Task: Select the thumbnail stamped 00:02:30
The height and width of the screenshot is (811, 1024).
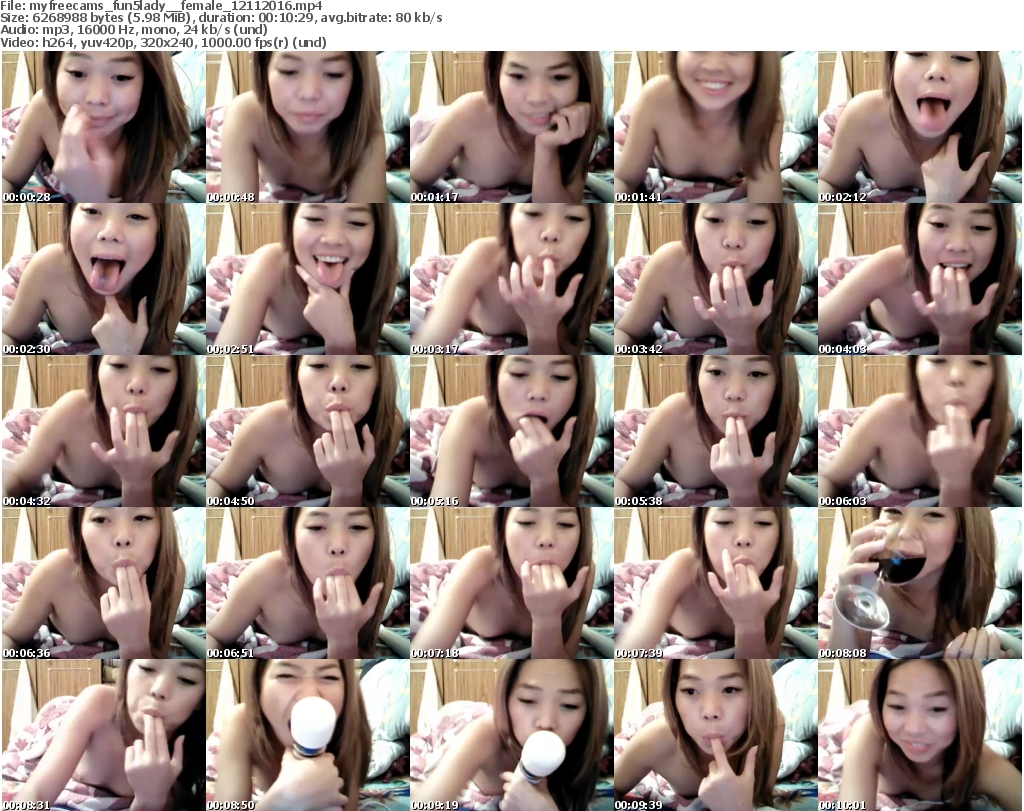Action: 103,279
